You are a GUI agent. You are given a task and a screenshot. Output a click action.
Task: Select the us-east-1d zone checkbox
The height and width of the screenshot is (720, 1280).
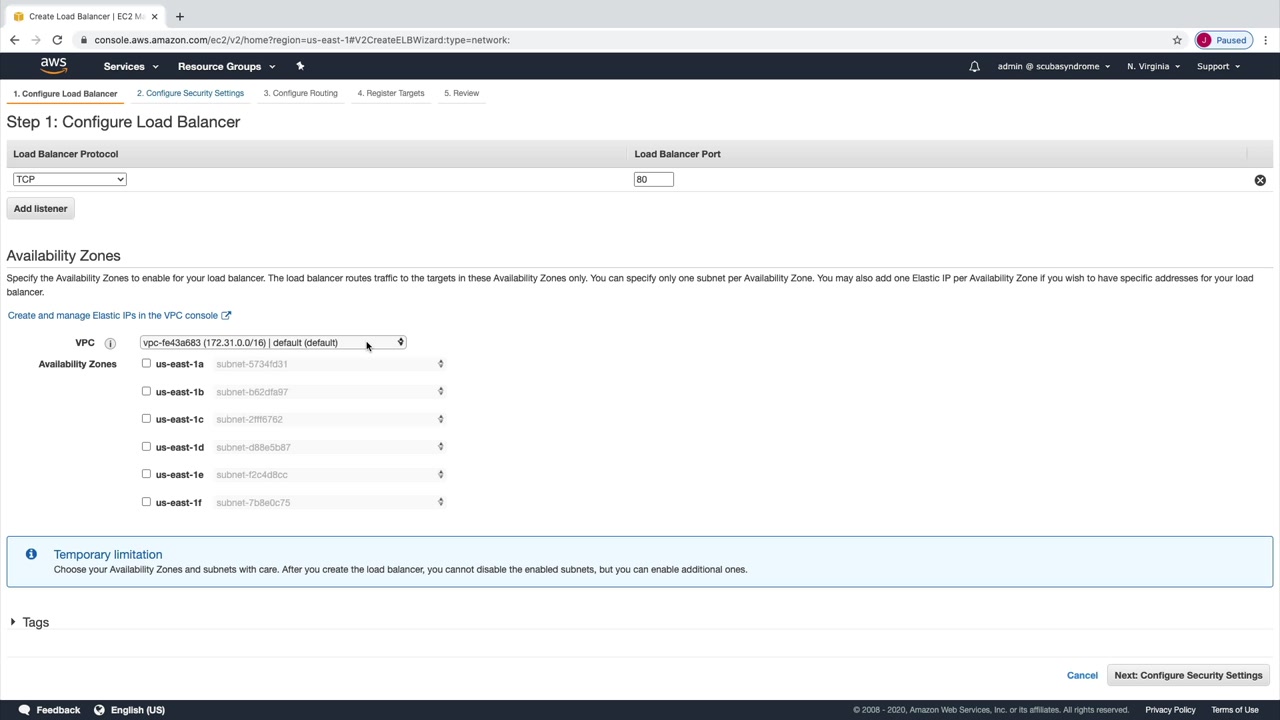pyautogui.click(x=146, y=447)
